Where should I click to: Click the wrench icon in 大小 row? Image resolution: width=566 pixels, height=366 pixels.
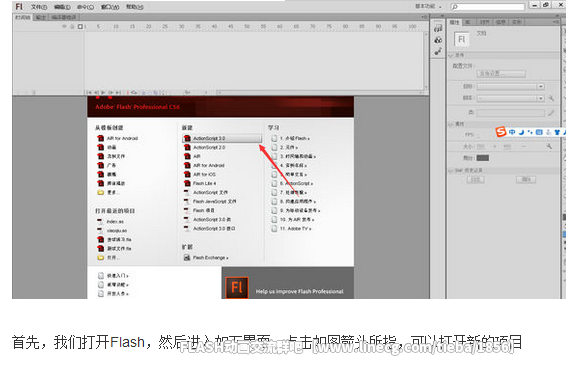pyautogui.click(x=549, y=147)
